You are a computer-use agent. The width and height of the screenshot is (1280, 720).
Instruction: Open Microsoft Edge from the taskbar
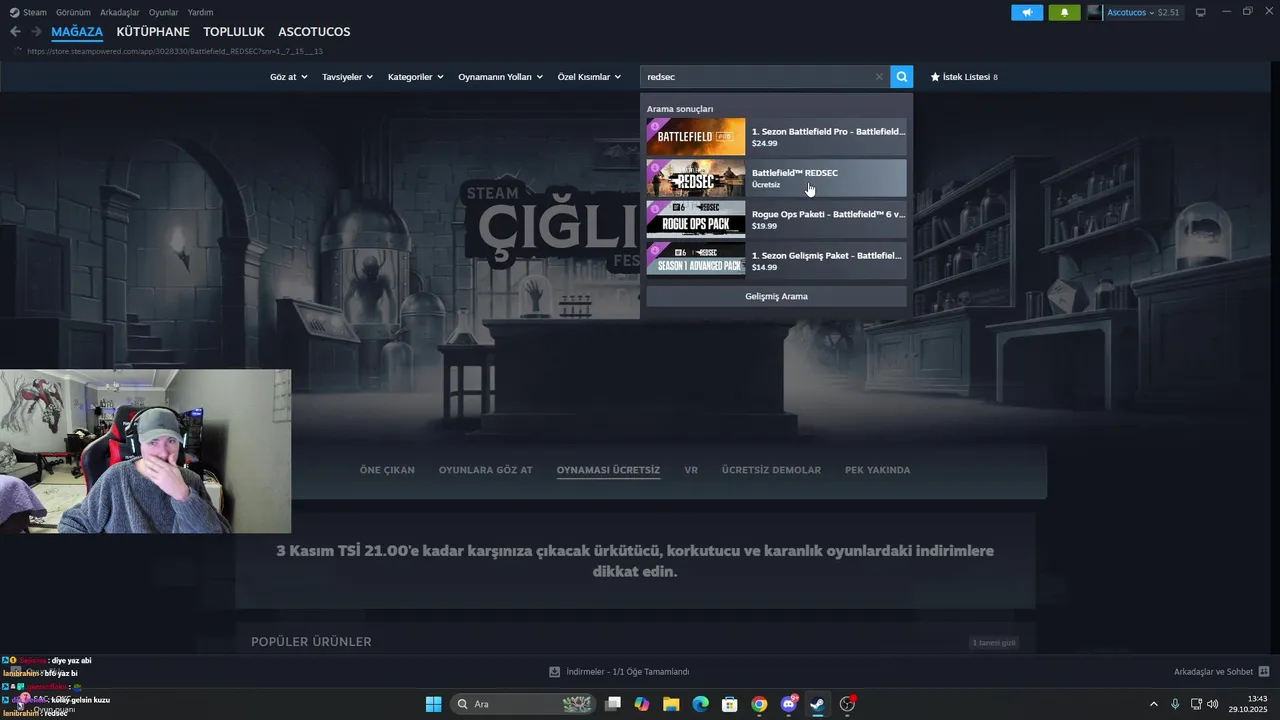(701, 704)
